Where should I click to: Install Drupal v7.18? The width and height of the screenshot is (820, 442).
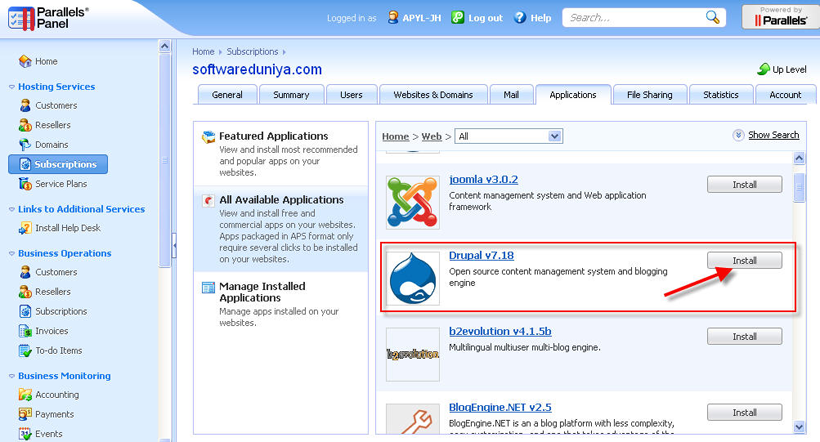click(x=744, y=260)
